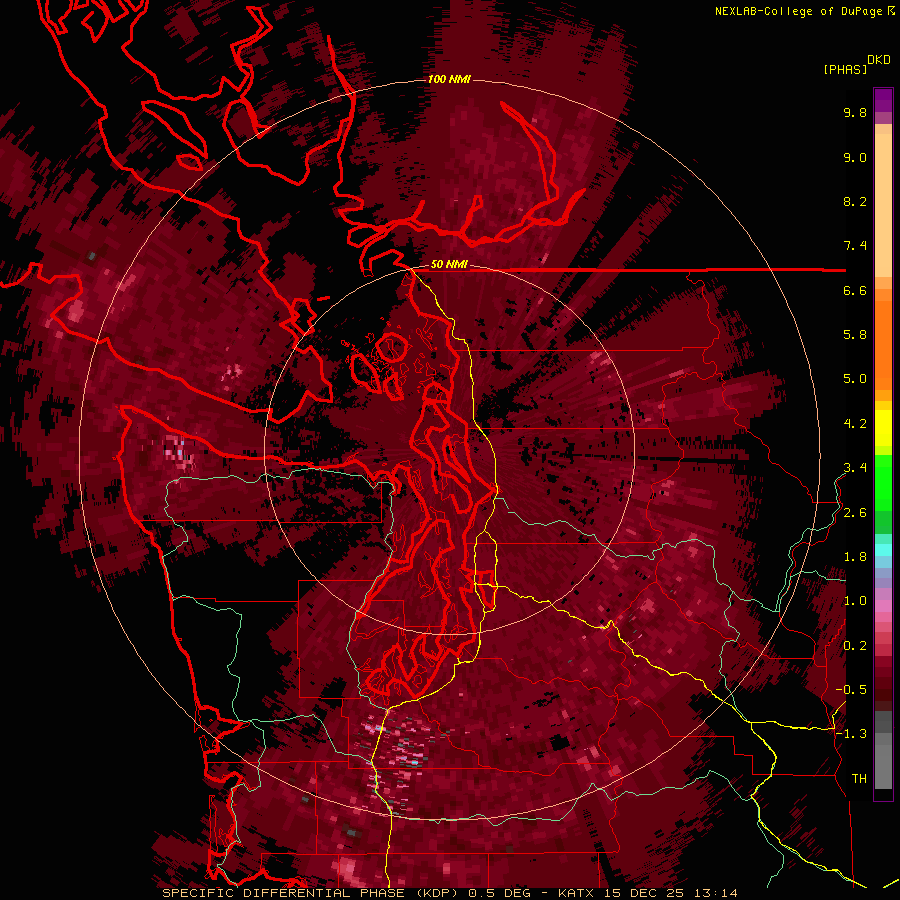Pick the yellow segment of the color bar

click(x=883, y=428)
